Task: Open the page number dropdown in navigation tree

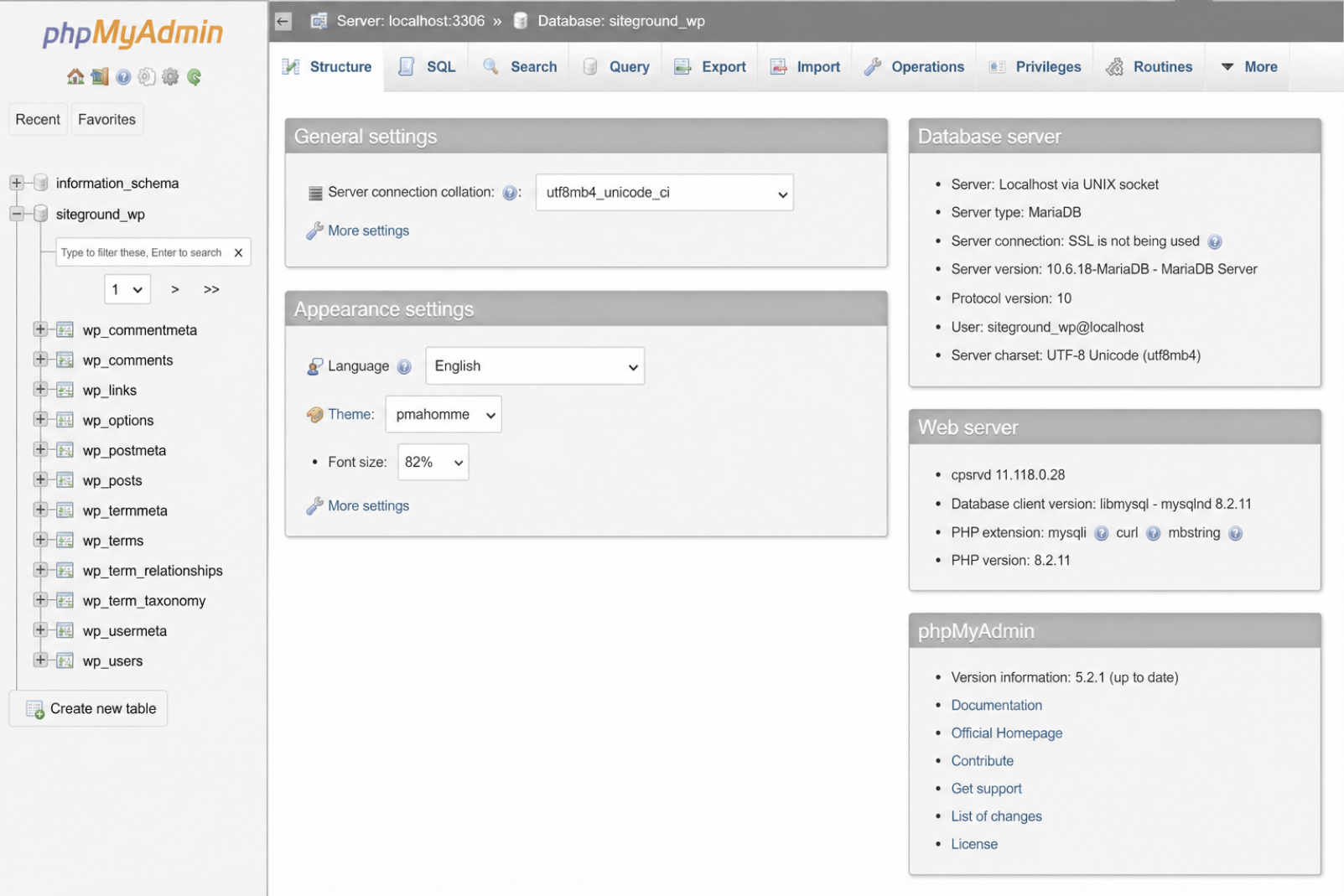Action: click(127, 289)
